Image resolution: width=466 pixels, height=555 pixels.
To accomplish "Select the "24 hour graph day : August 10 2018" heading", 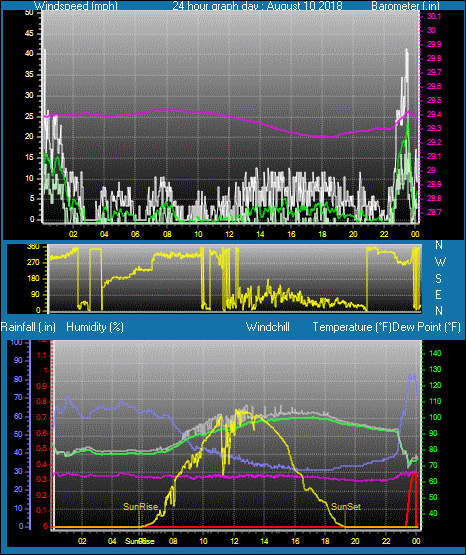I will tap(258, 6).
